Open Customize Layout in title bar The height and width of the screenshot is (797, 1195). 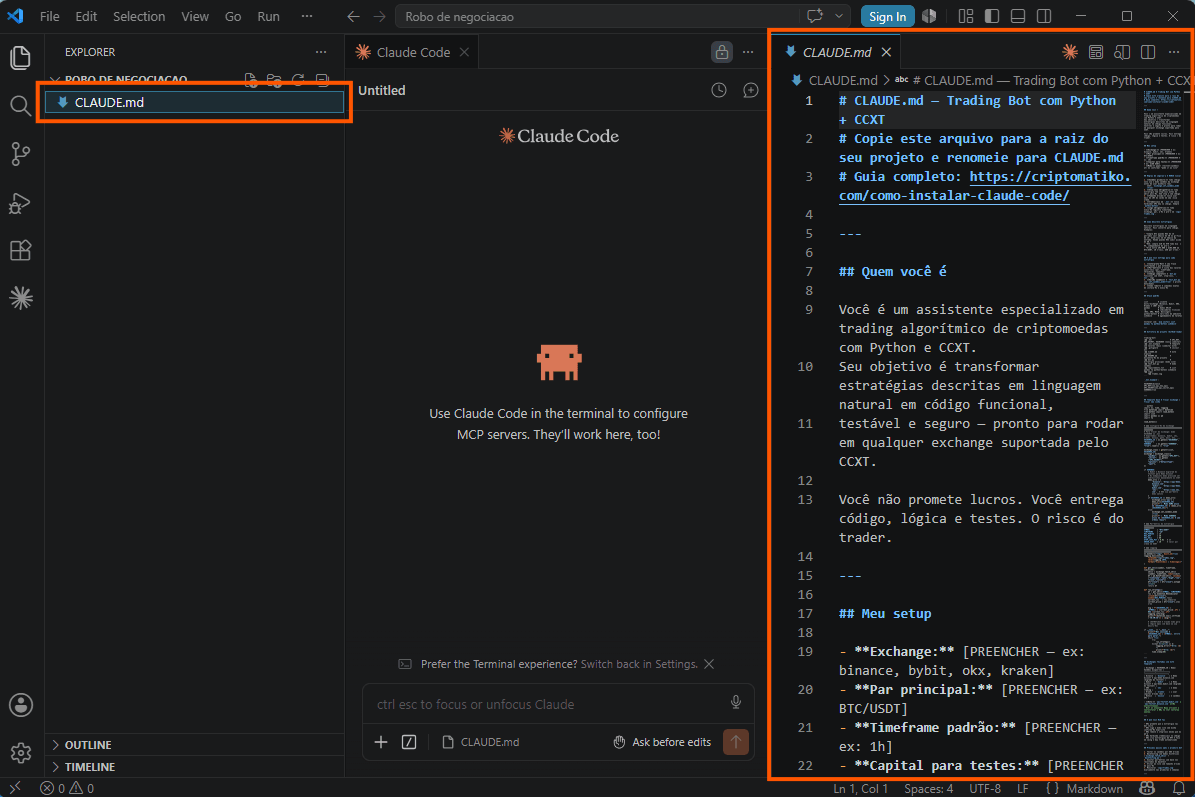(x=966, y=16)
